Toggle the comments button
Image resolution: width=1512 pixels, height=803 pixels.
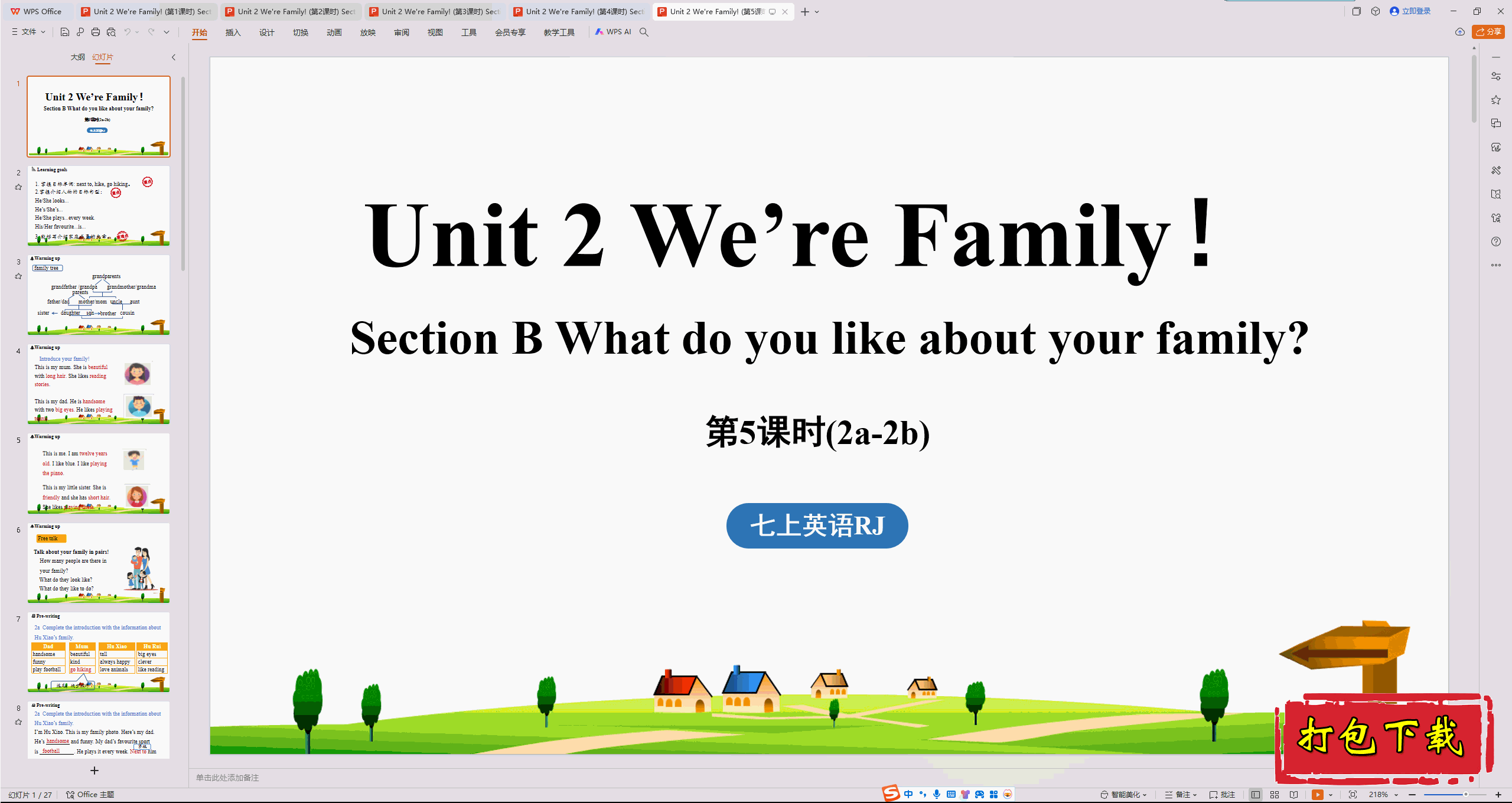(x=1222, y=795)
